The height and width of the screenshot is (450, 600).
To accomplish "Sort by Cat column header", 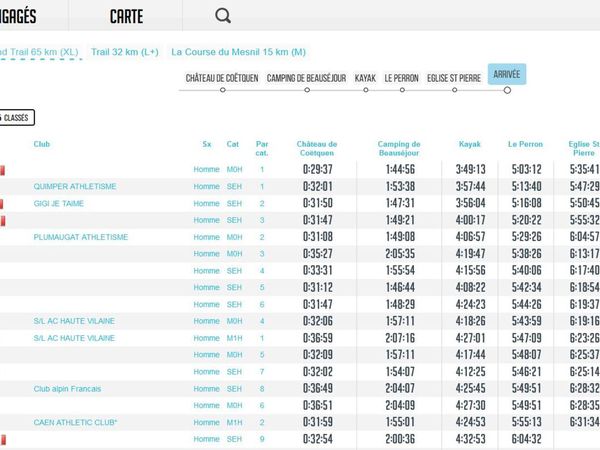I will click(x=233, y=144).
